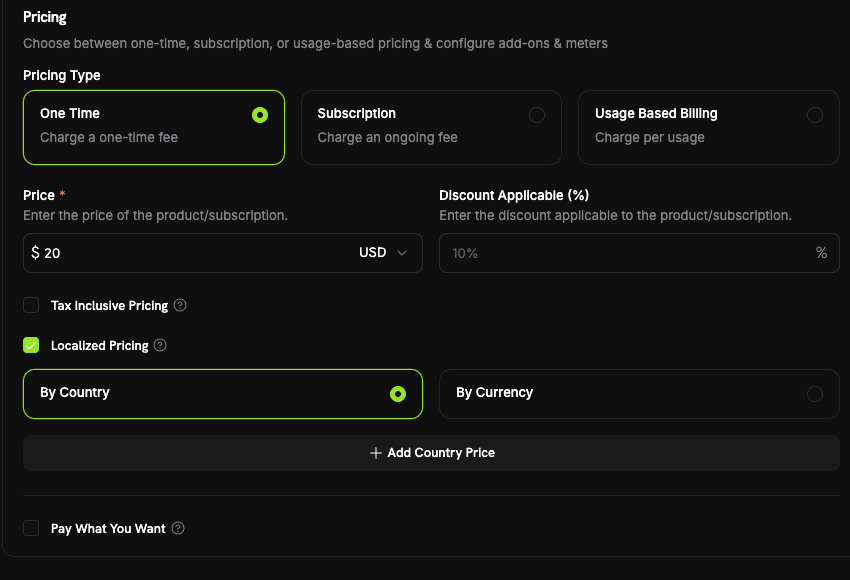
Task: Click the 'Charge a one-time fee' description
Action: coord(109,138)
